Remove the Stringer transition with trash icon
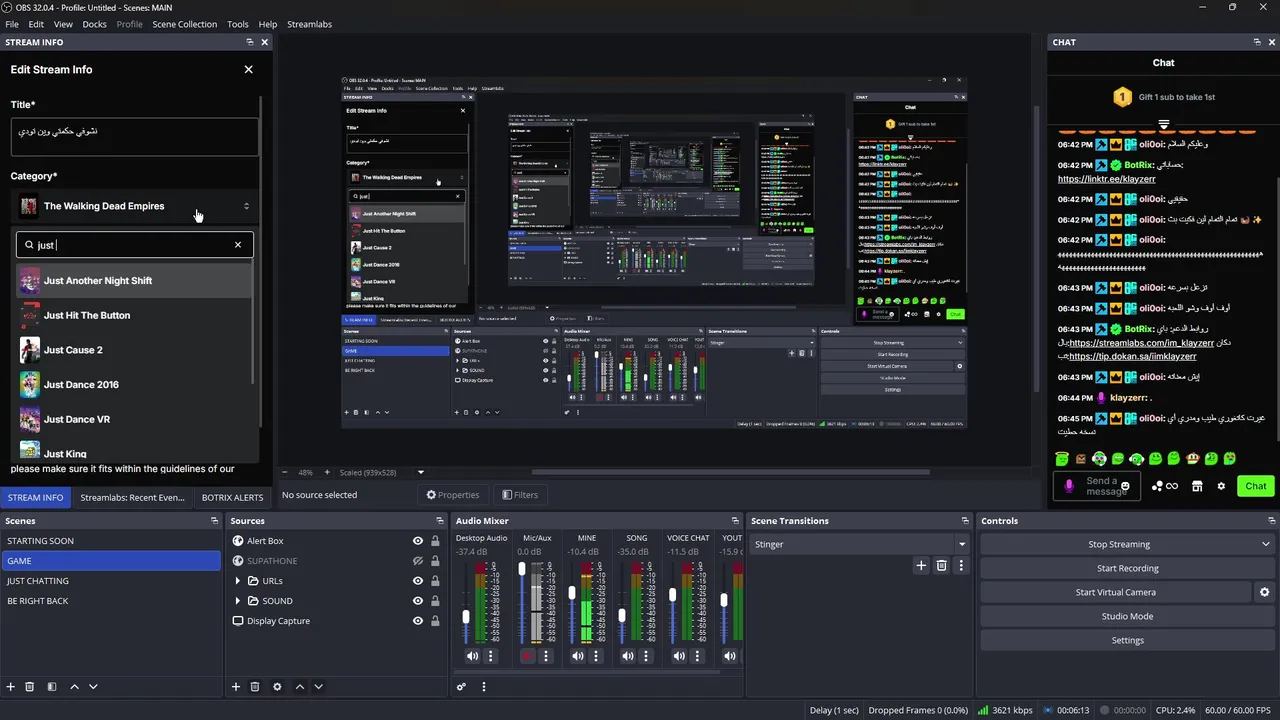The image size is (1280, 720). [941, 566]
